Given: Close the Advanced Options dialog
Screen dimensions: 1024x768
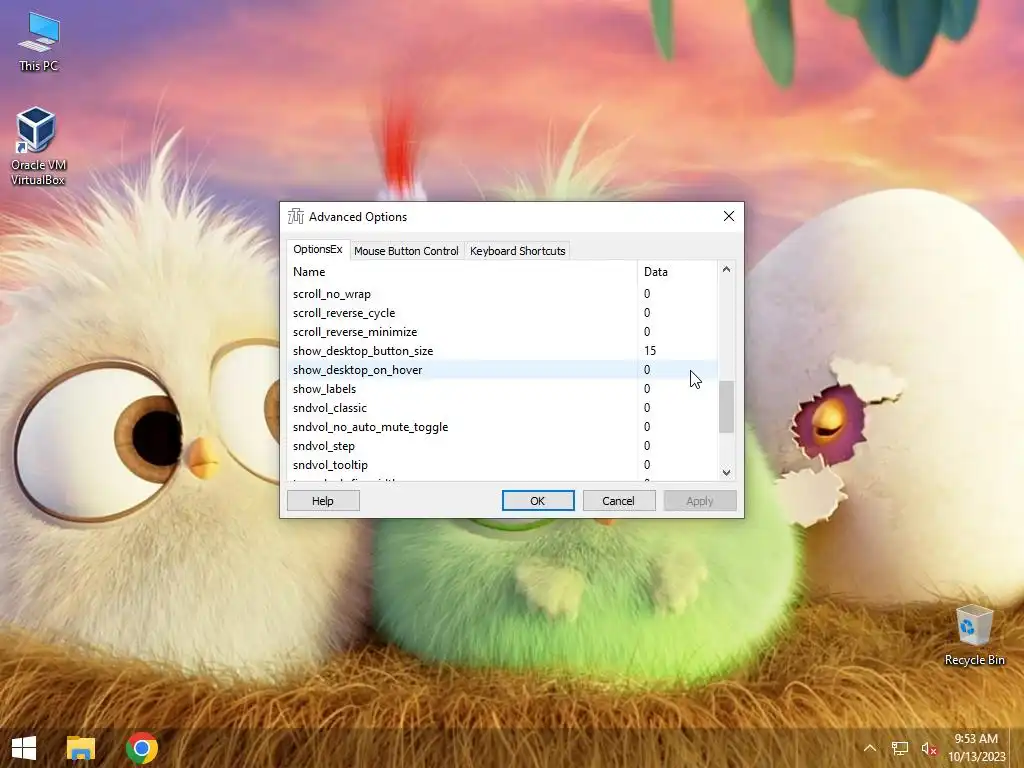Looking at the screenshot, I should [x=729, y=216].
